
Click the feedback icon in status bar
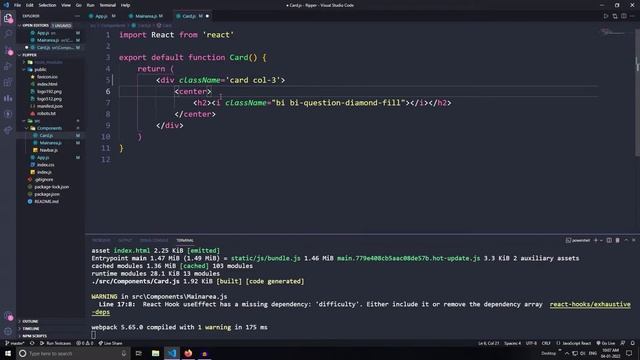click(623, 343)
